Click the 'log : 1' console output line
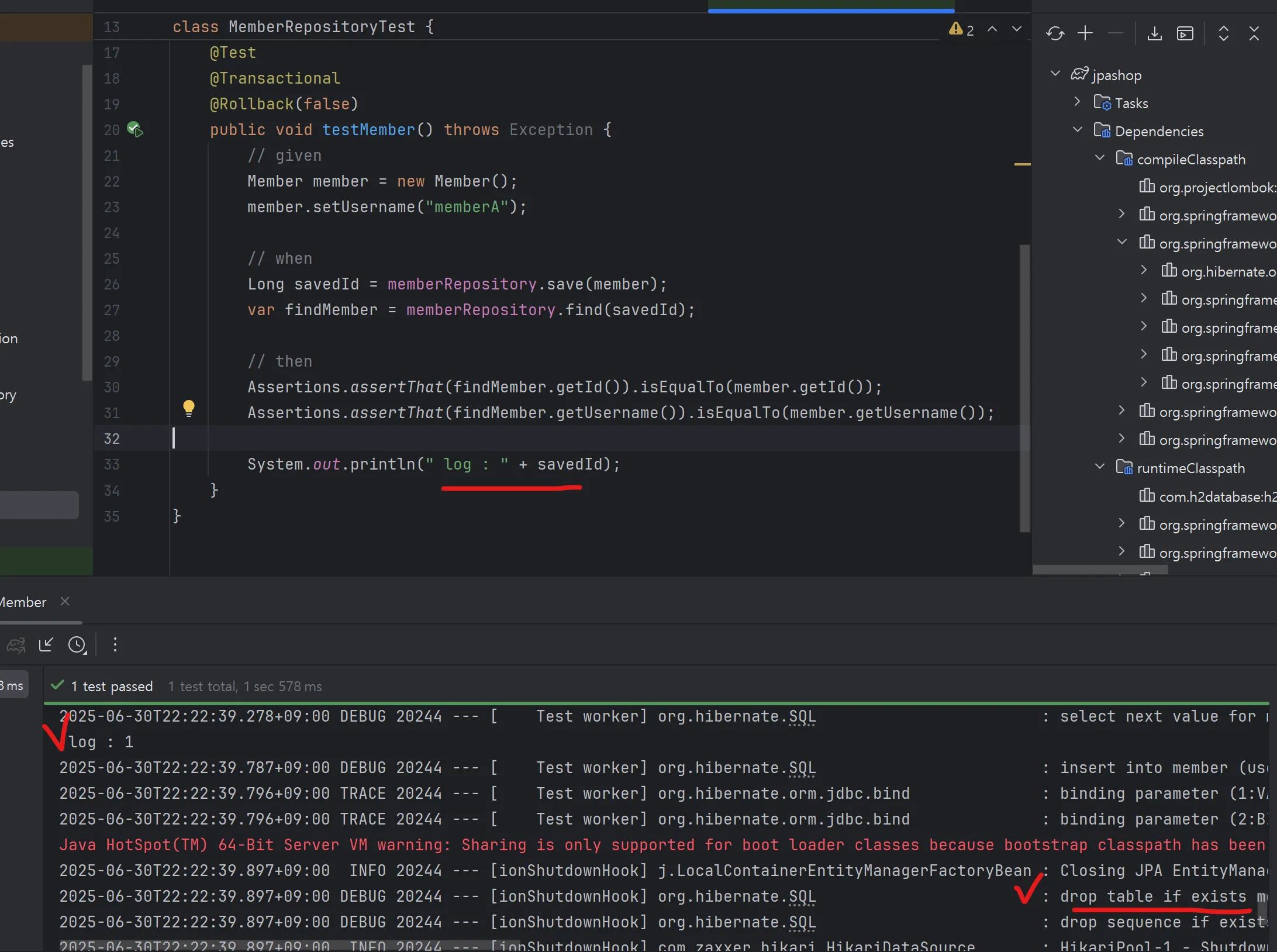The width and height of the screenshot is (1277, 952). click(x=101, y=742)
